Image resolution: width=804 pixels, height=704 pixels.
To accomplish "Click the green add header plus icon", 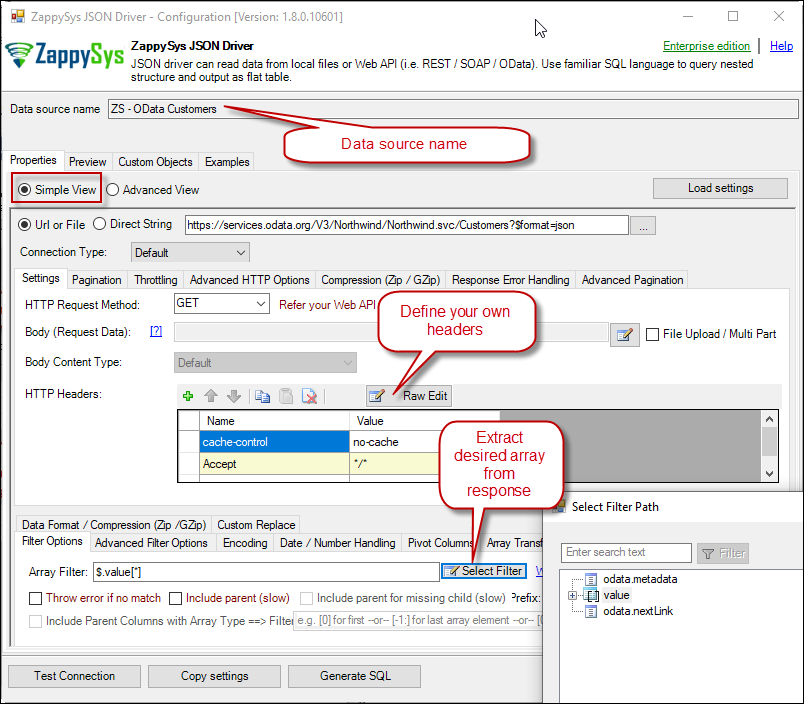I will [188, 396].
